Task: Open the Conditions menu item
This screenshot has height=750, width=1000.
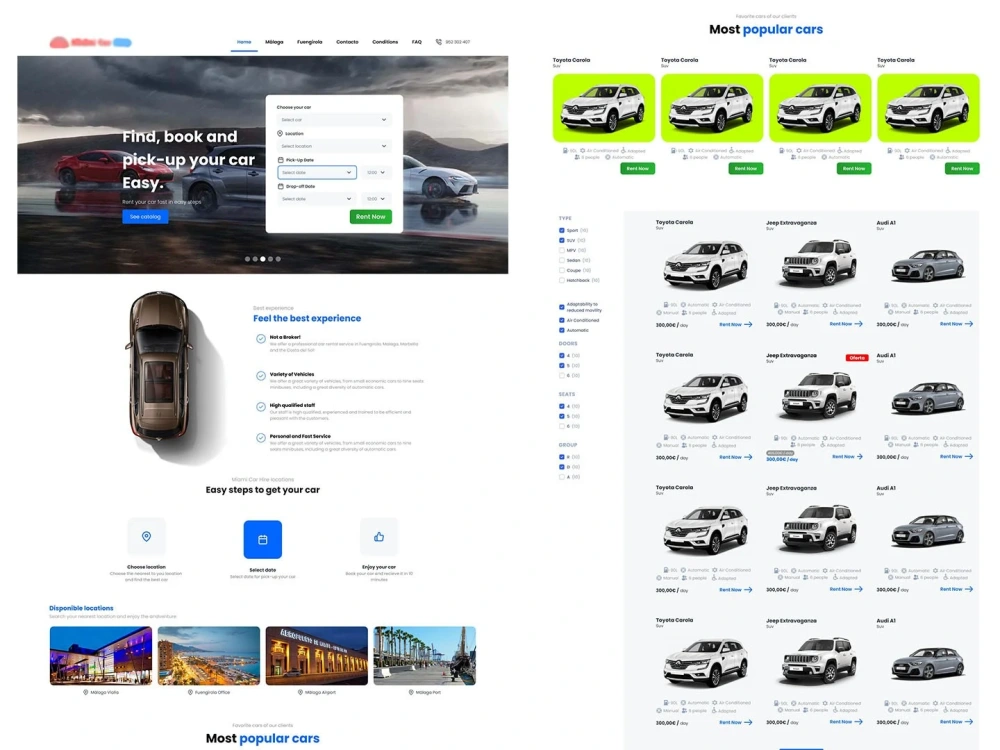Action: (x=385, y=42)
